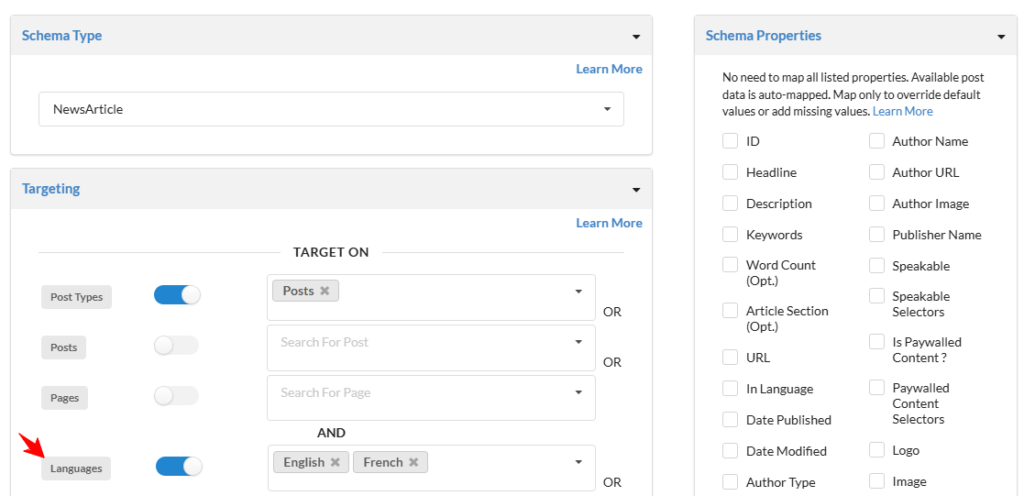Click the Search For Page field
The width and height of the screenshot is (1024, 496).
(420, 393)
